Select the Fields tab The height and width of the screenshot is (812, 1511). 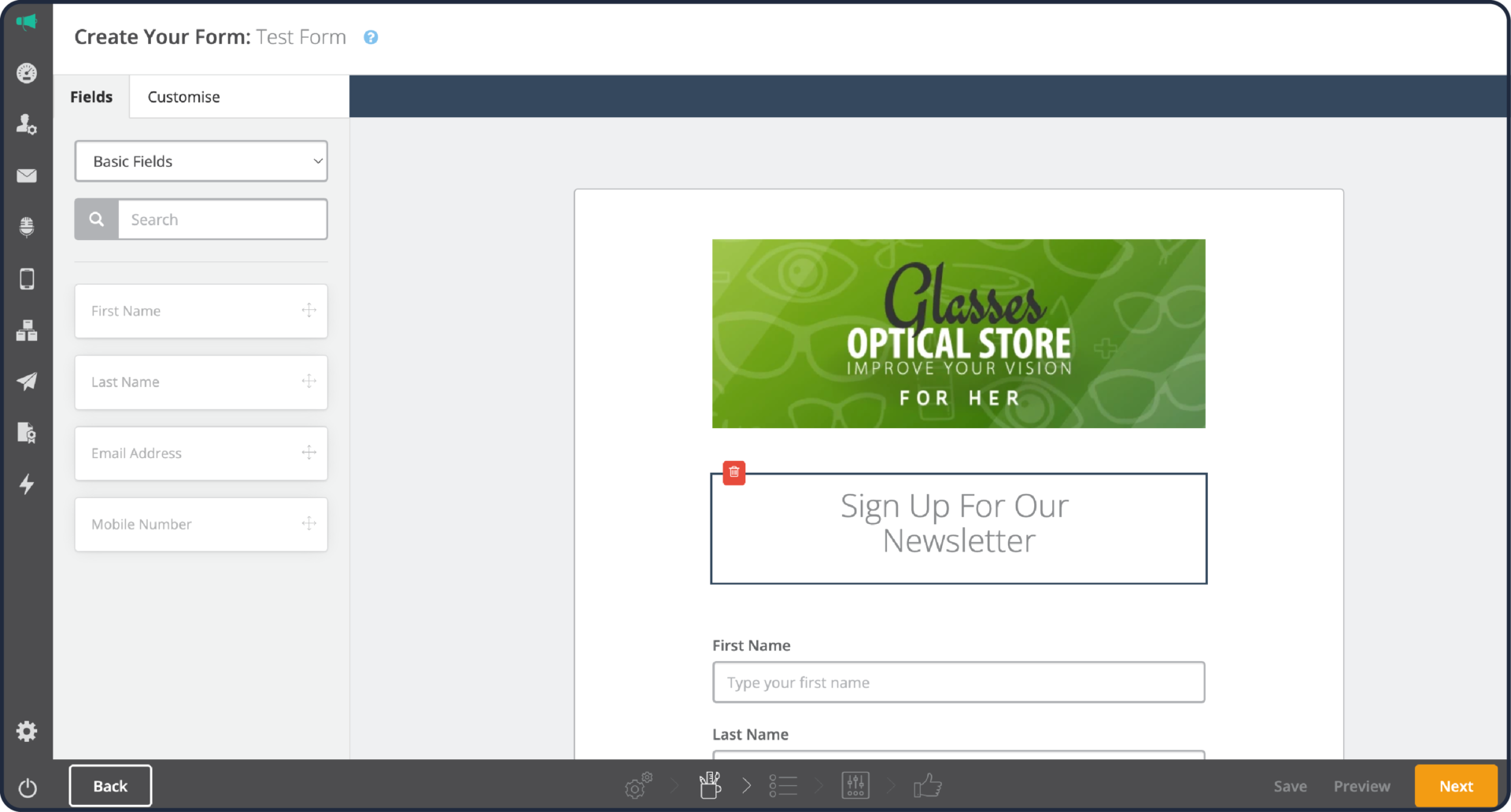click(x=91, y=96)
